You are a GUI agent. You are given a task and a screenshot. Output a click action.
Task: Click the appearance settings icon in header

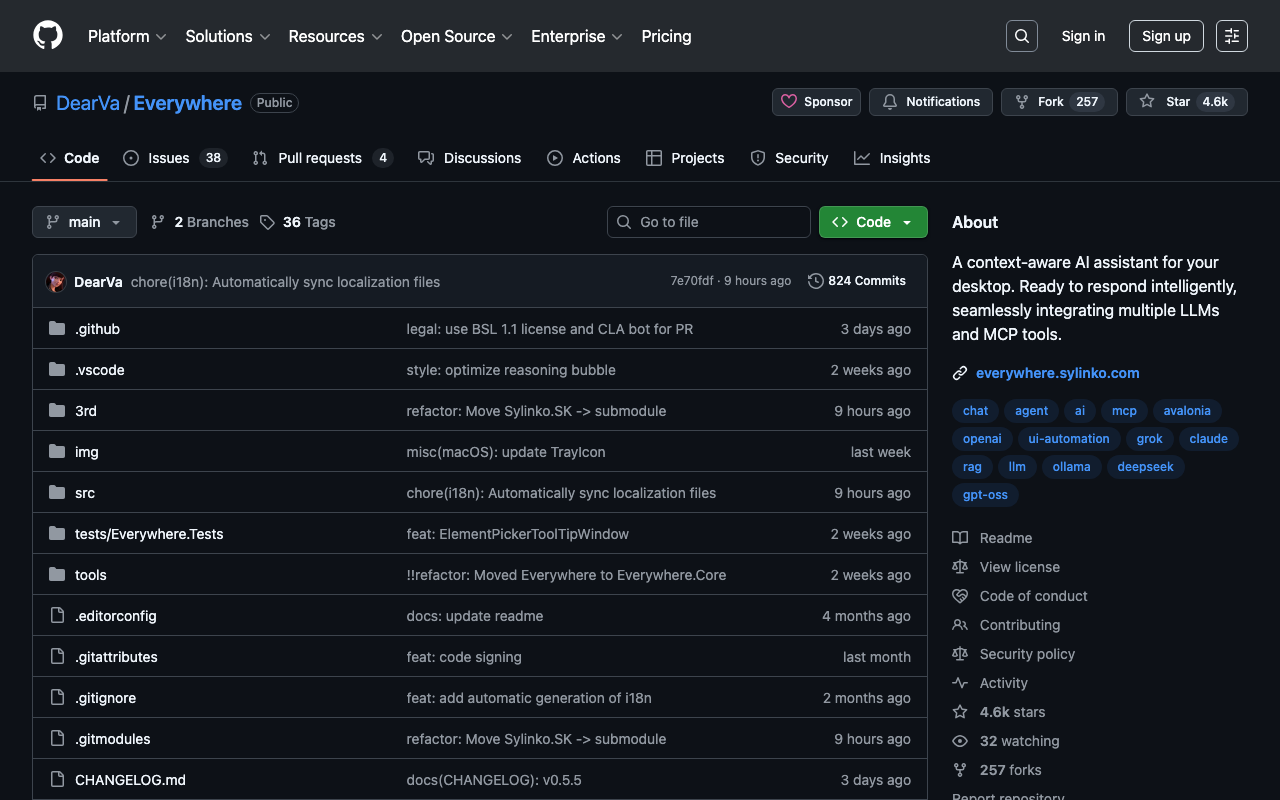click(1231, 36)
